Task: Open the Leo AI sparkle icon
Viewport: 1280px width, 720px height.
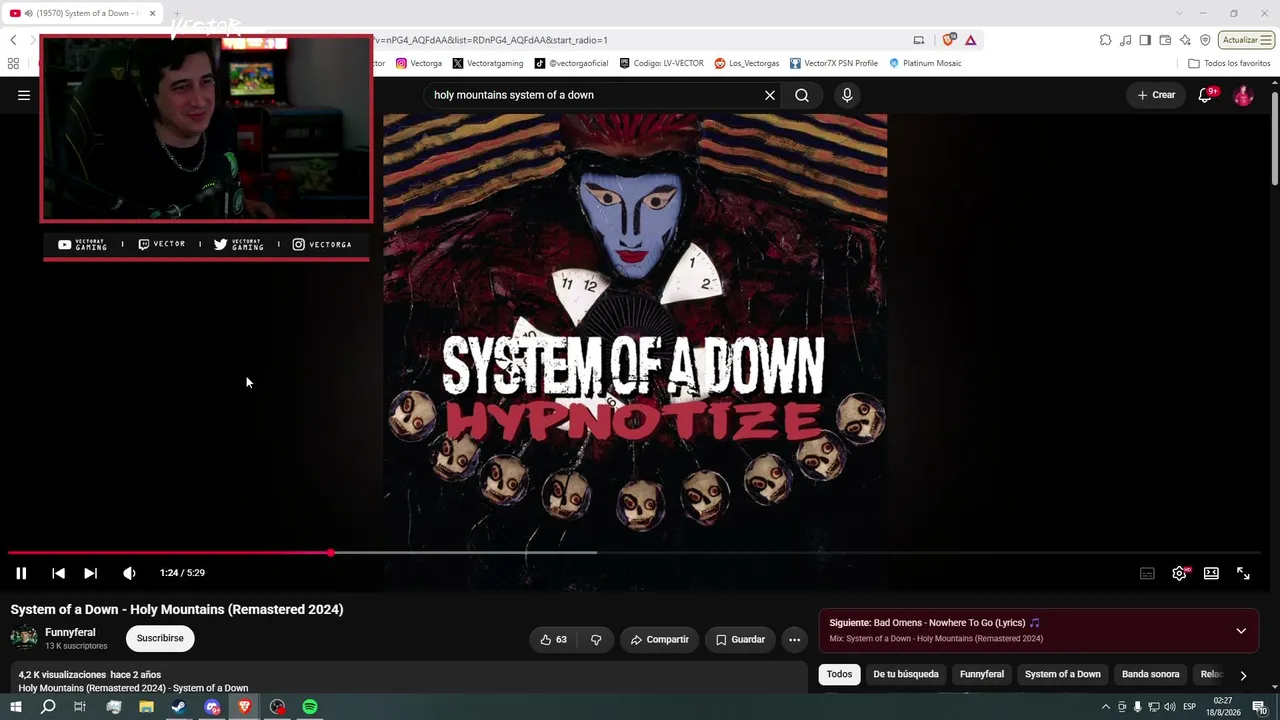Action: point(1185,40)
